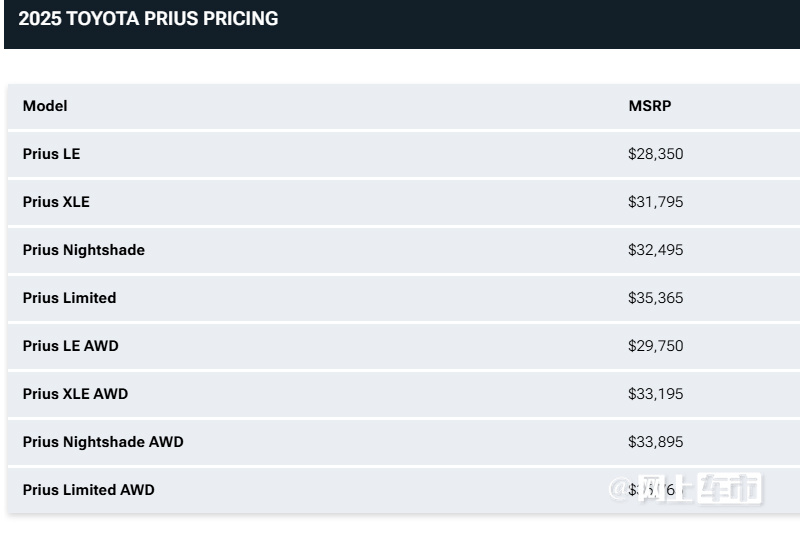Select the Prius Nightshade model name
800x533 pixels.
(84, 250)
